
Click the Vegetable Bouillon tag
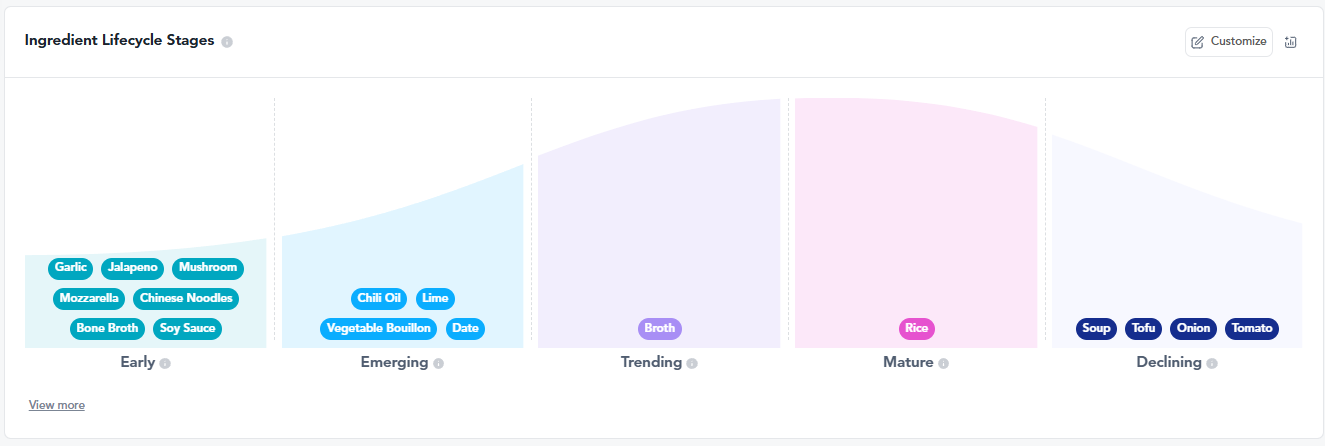point(379,328)
